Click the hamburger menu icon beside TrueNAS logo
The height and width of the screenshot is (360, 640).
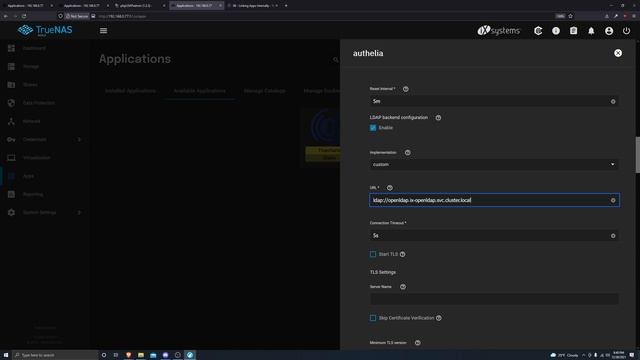(104, 31)
